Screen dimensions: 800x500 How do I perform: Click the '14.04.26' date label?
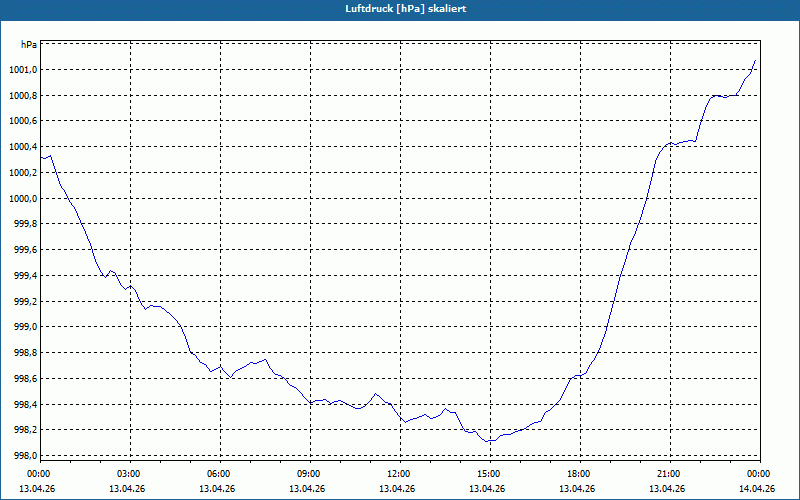tap(757, 489)
